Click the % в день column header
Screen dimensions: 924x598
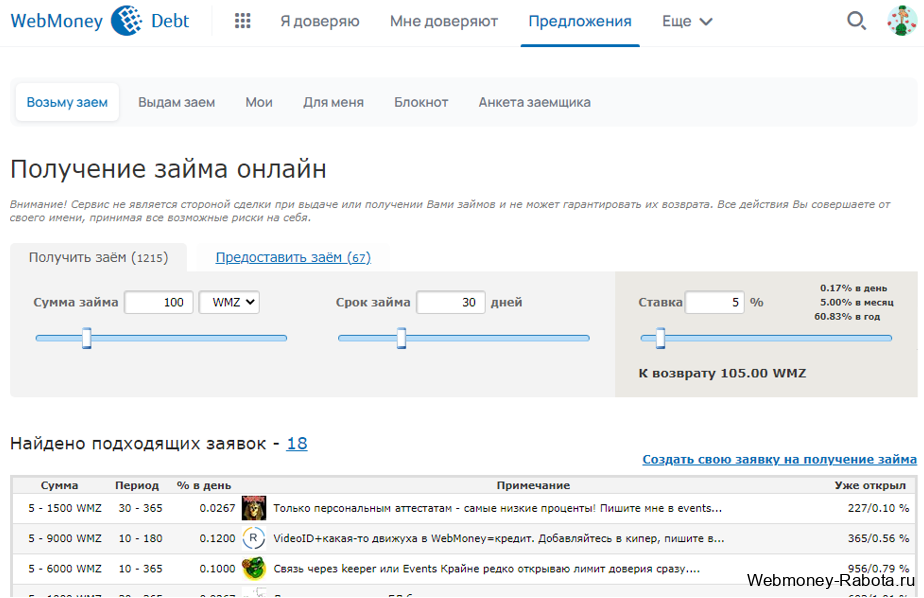(x=204, y=485)
